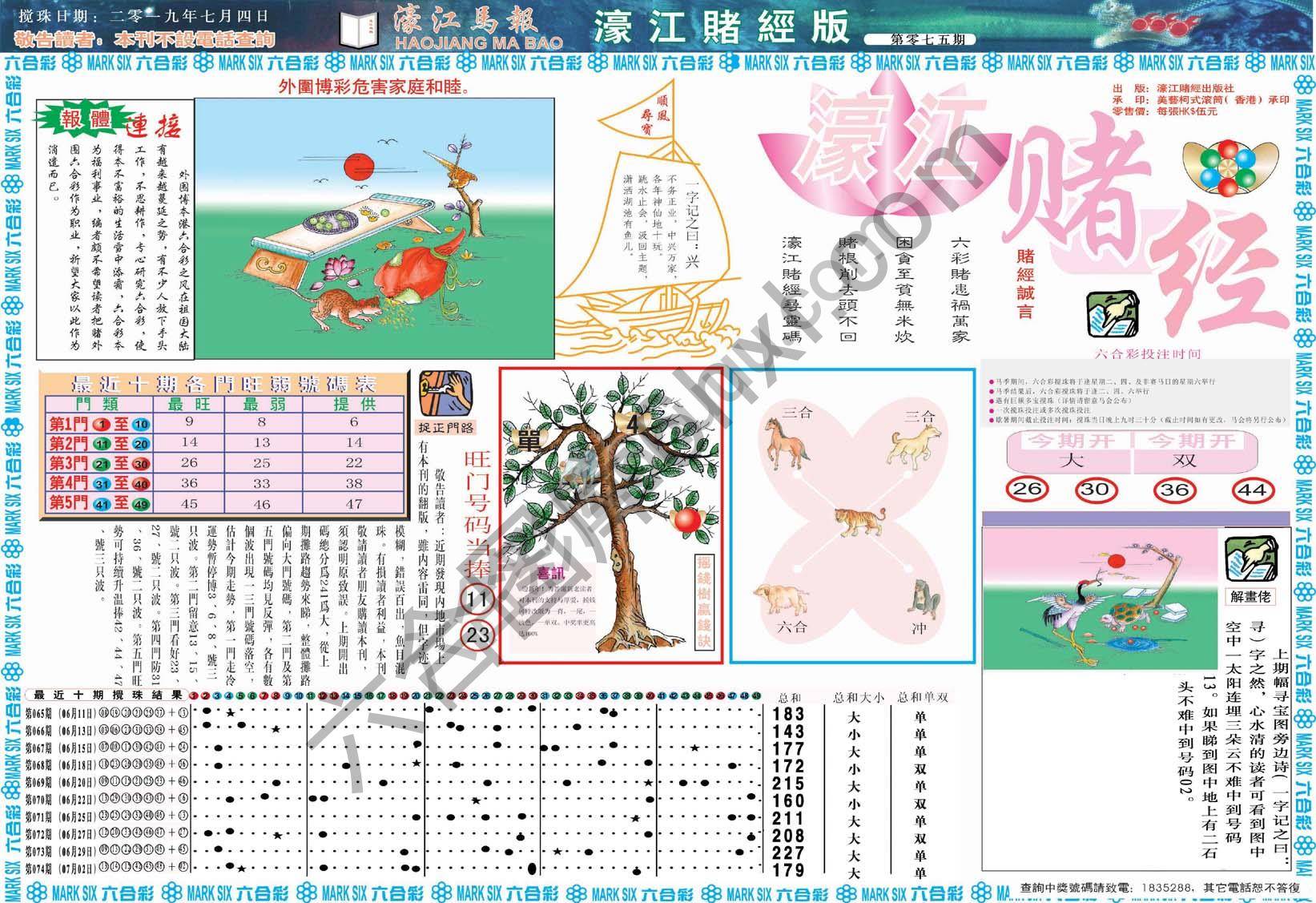
Task: Click the 六合 label in the petal
Action: (x=791, y=628)
